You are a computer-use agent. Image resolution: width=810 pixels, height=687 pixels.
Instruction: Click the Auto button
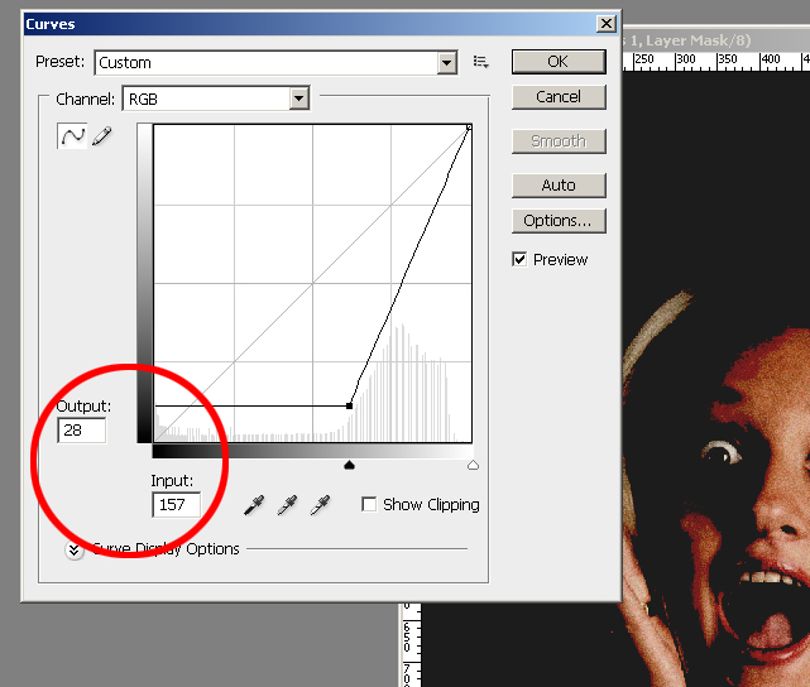(558, 185)
